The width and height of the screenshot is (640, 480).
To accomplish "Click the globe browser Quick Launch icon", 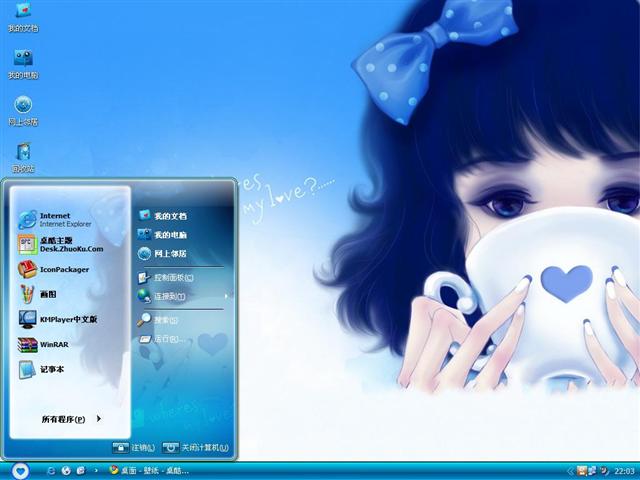I will click(x=66, y=471).
